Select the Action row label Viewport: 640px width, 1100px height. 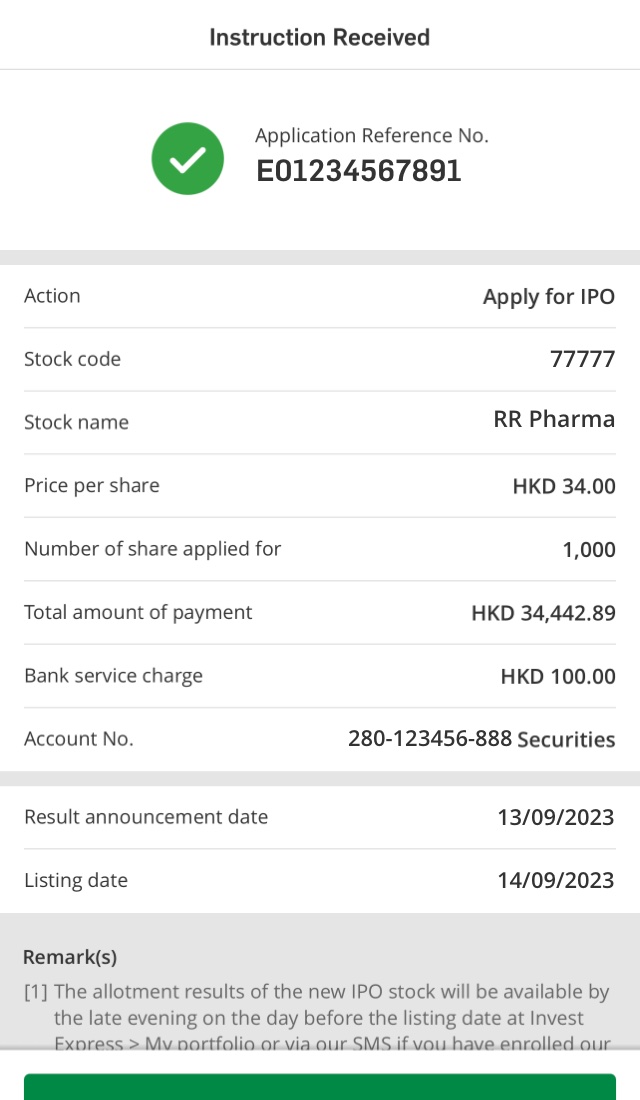[x=52, y=296]
